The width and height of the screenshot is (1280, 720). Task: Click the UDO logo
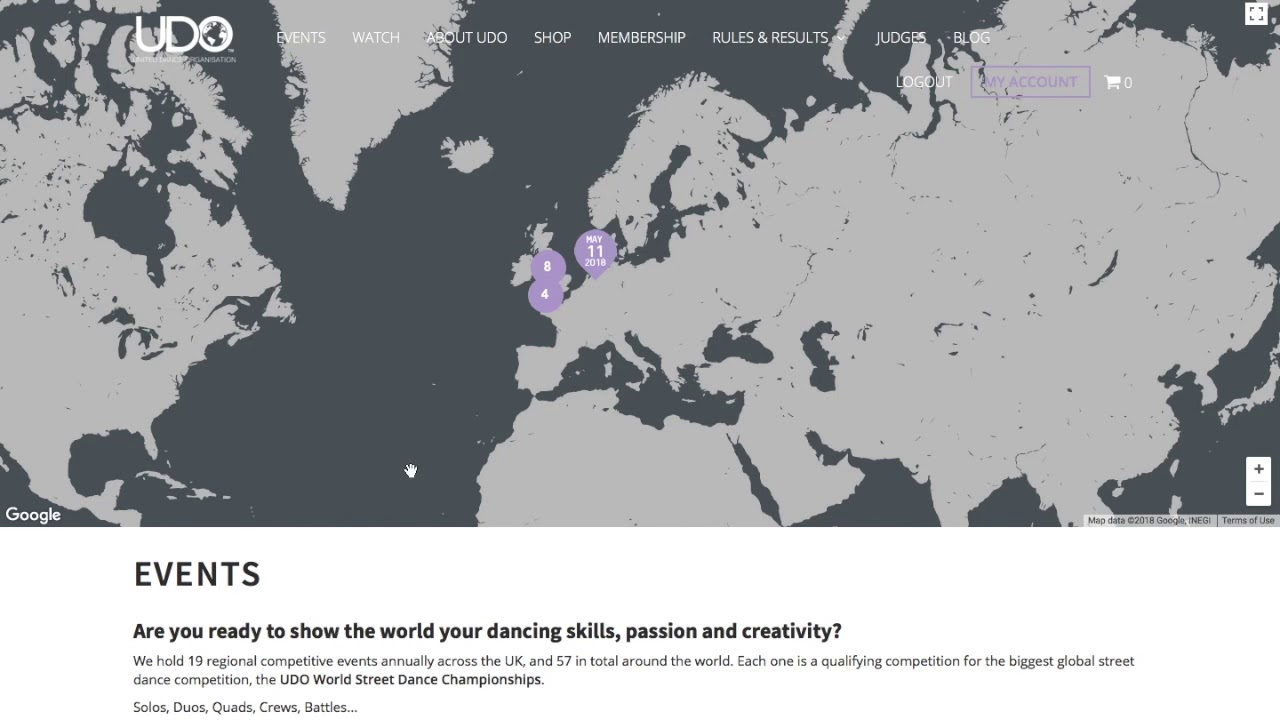(x=185, y=38)
